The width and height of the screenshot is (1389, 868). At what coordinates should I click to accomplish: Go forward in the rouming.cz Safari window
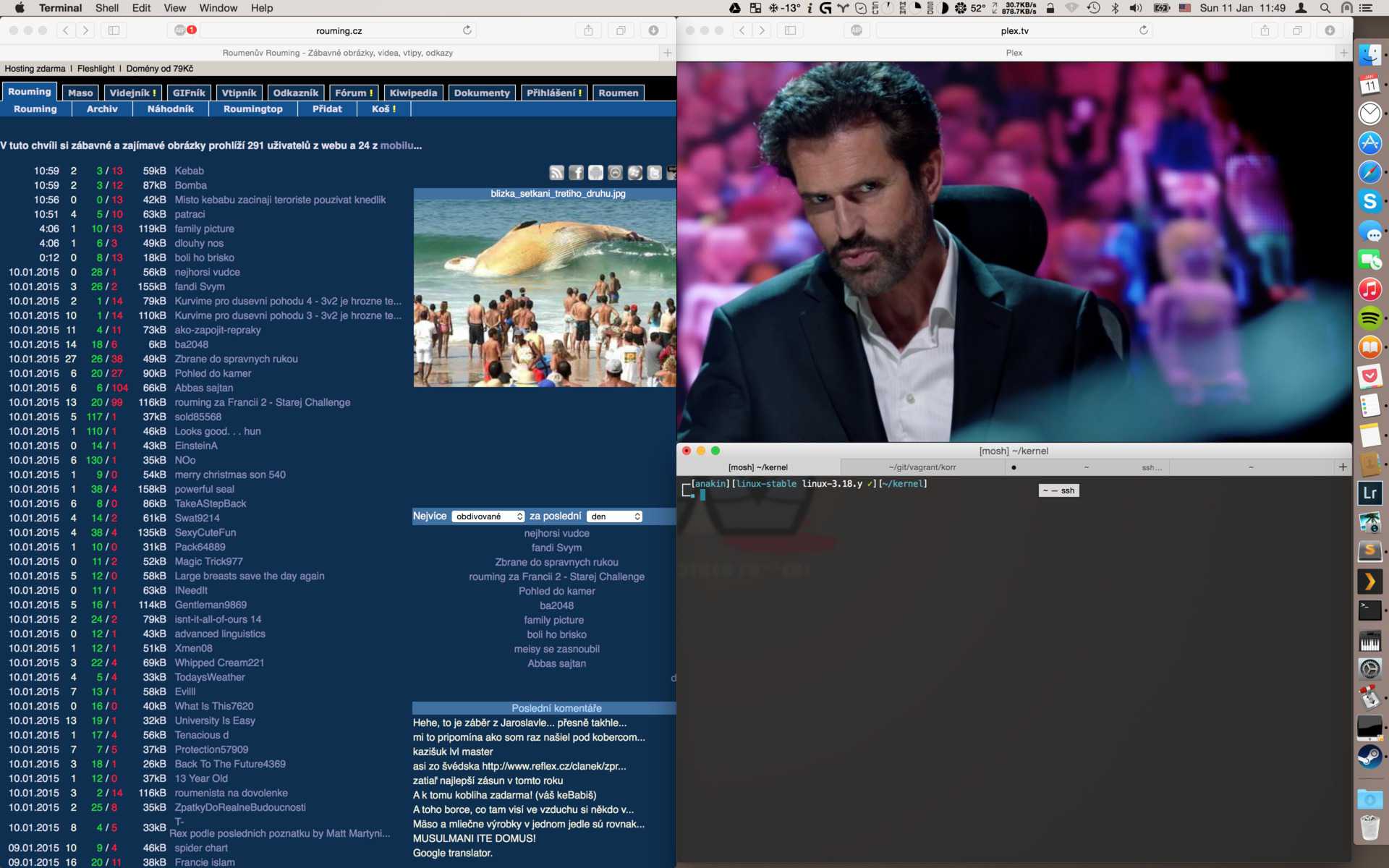click(x=85, y=30)
